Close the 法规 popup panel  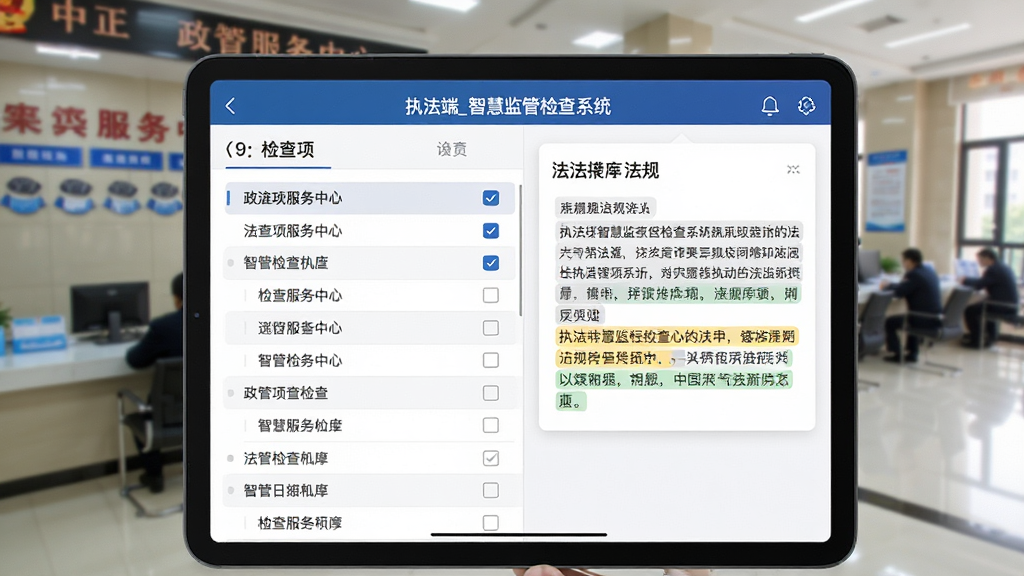tap(793, 170)
